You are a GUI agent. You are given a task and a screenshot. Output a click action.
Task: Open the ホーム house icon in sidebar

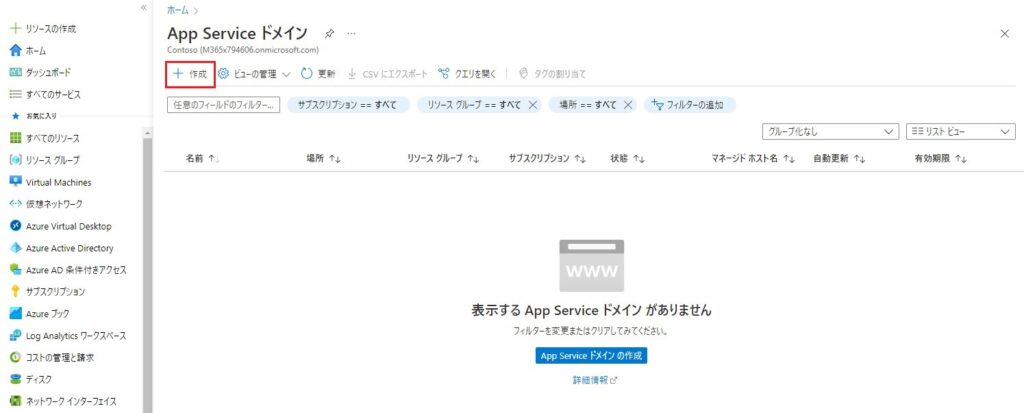[16, 51]
